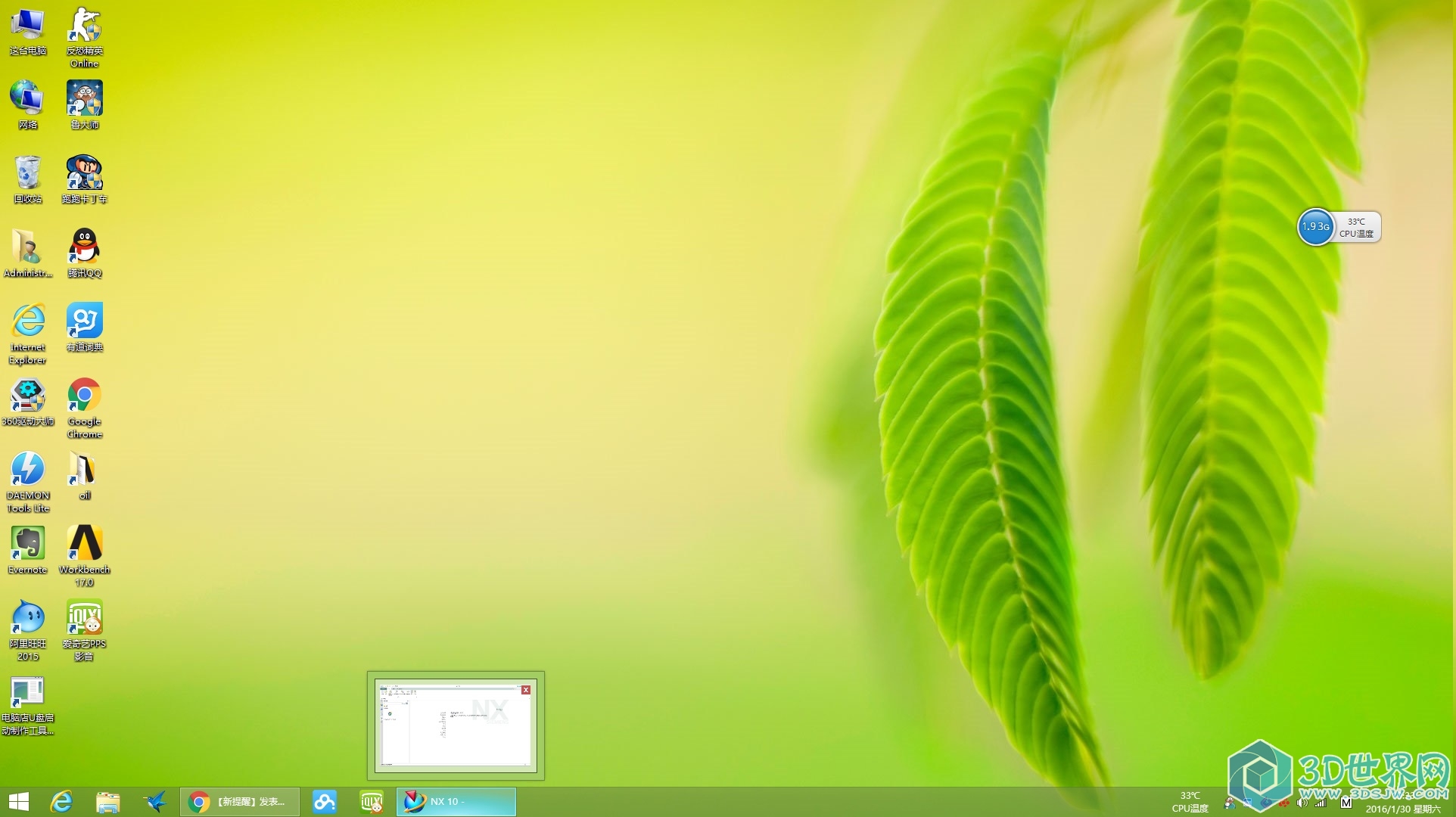Select the 有道词典 dictionary icon
Screen dimensions: 1456x817
tap(84, 328)
